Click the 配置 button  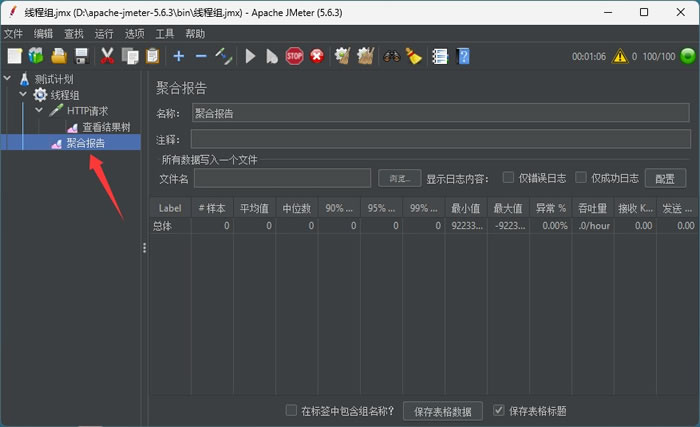click(665, 179)
